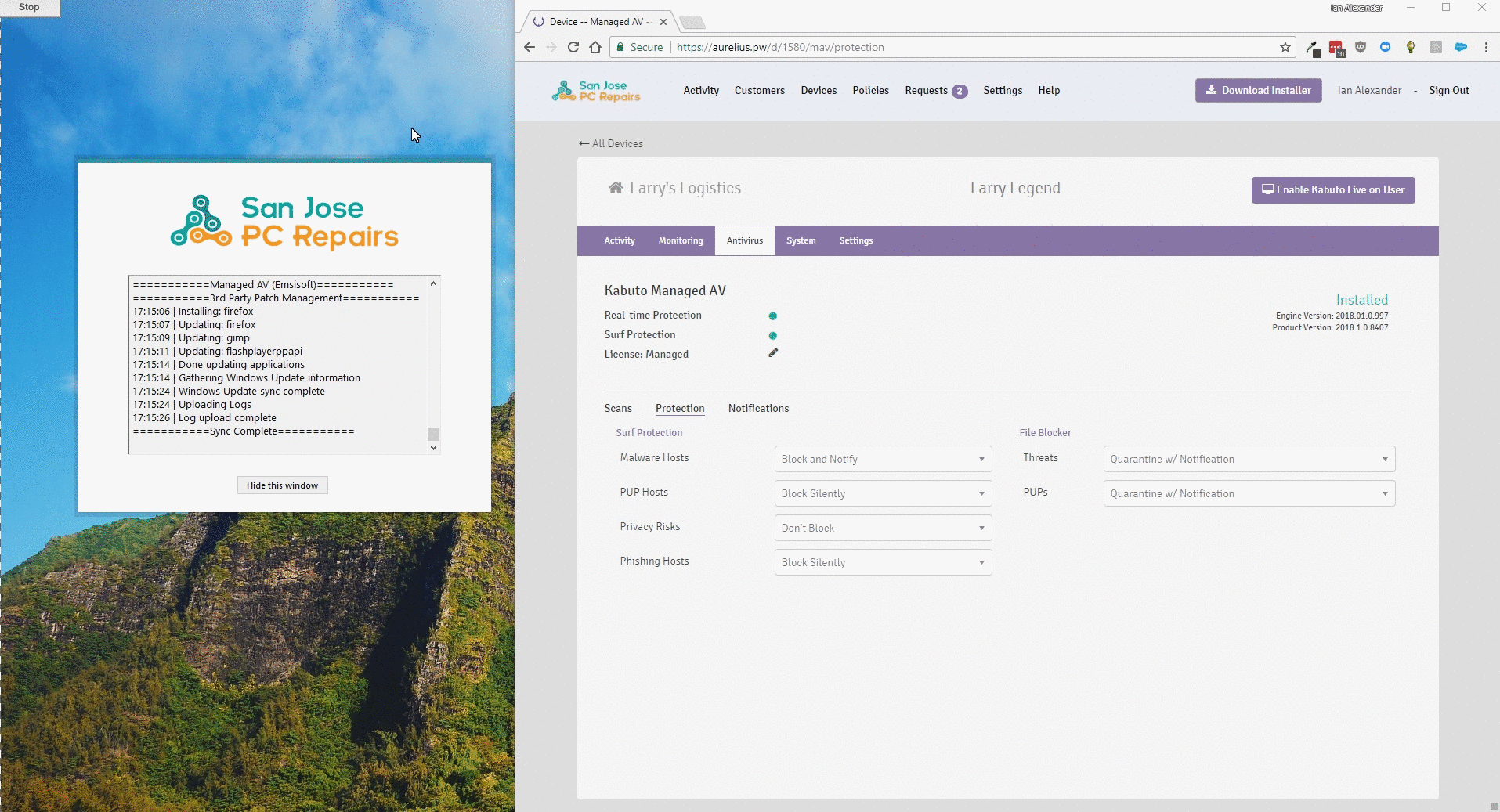Open the Malware Hosts dropdown
The width and height of the screenshot is (1500, 812).
tap(883, 459)
